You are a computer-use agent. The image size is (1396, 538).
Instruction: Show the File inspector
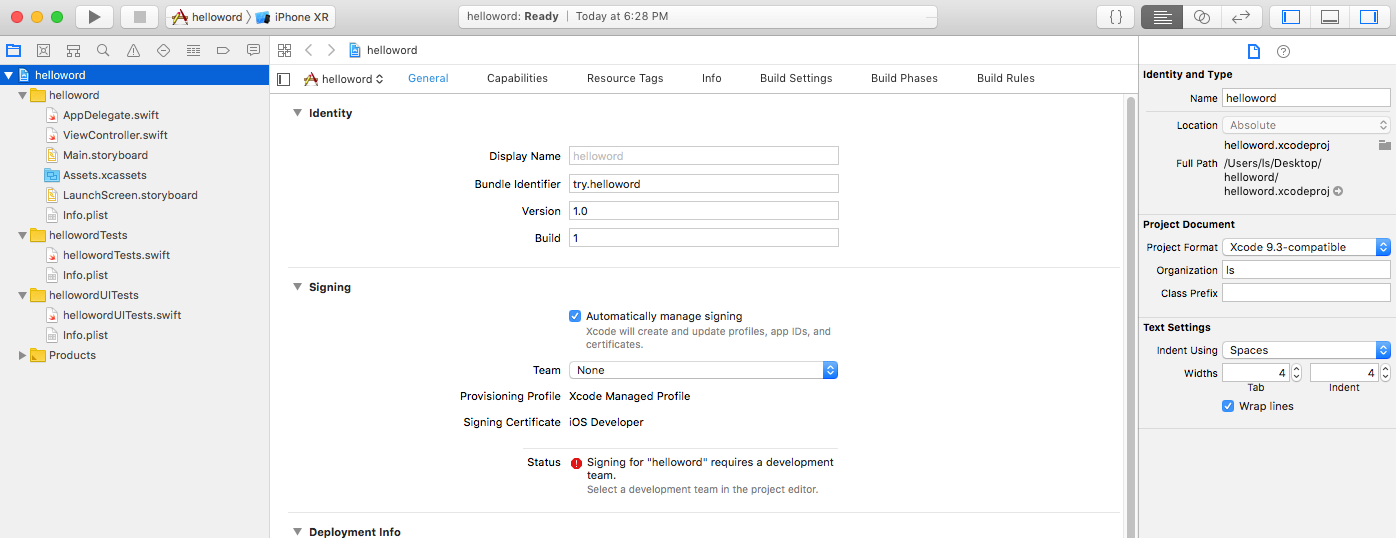(x=1253, y=52)
